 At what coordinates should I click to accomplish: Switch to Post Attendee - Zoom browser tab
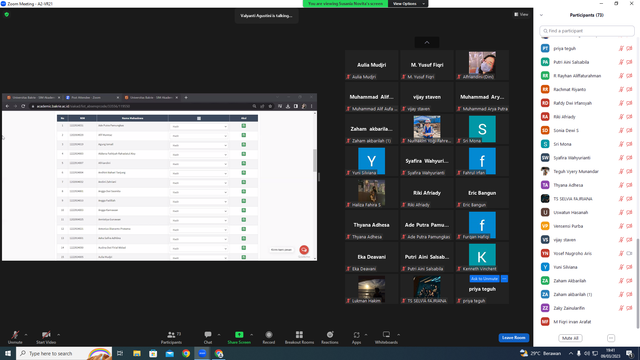(x=92, y=98)
